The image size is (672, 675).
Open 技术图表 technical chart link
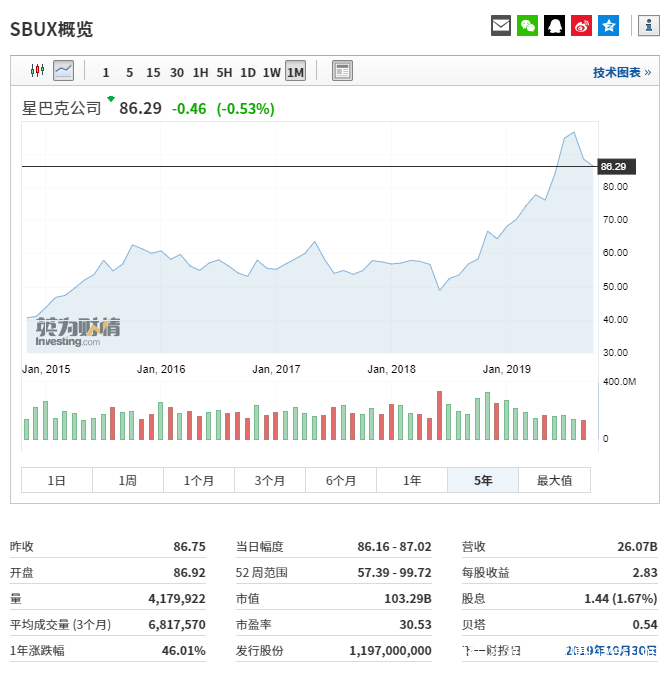[622, 72]
